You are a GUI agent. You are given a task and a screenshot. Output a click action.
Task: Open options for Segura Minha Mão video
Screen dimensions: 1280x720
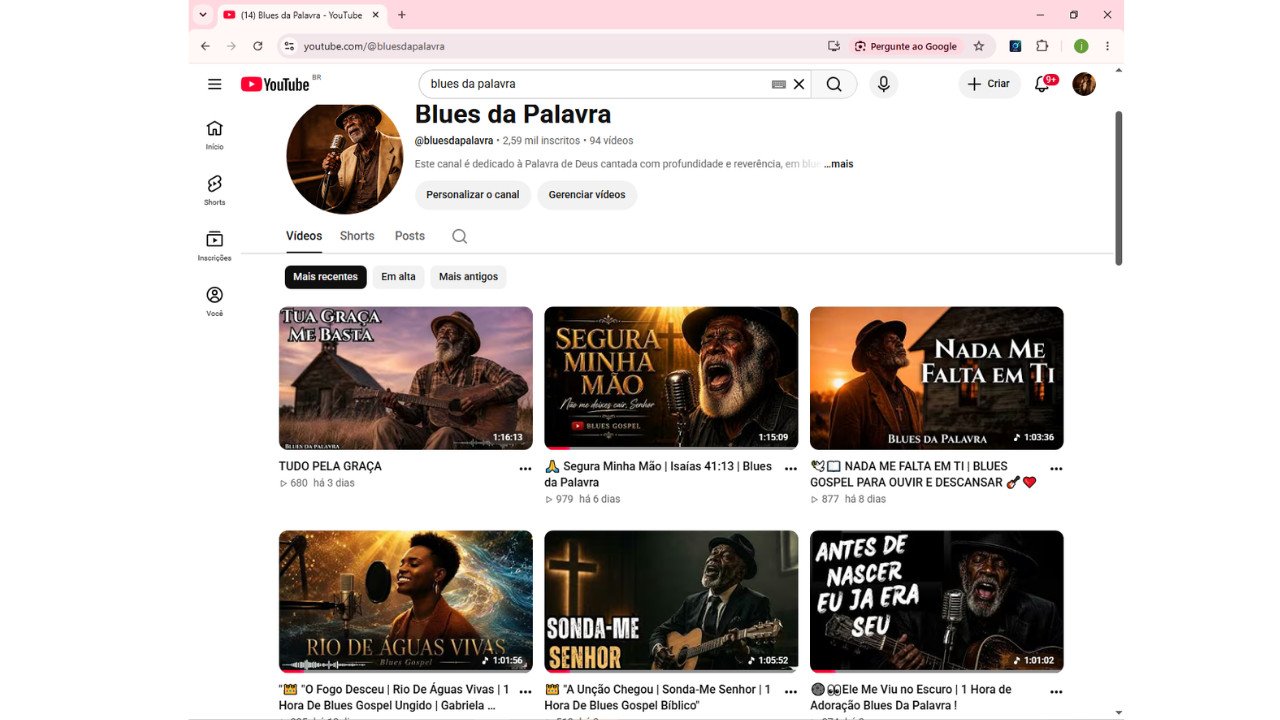pos(791,468)
